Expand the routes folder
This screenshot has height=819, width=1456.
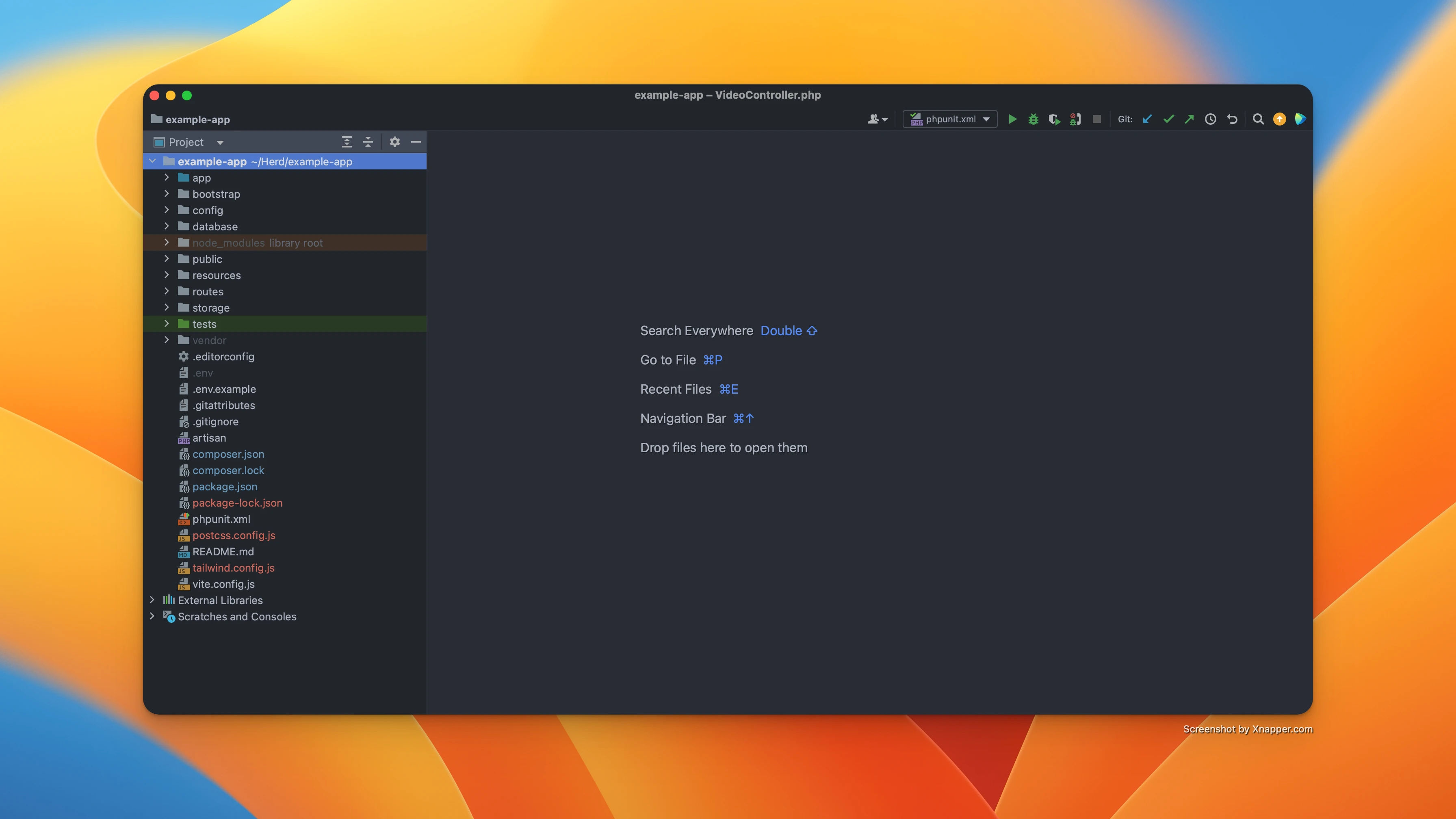166,291
